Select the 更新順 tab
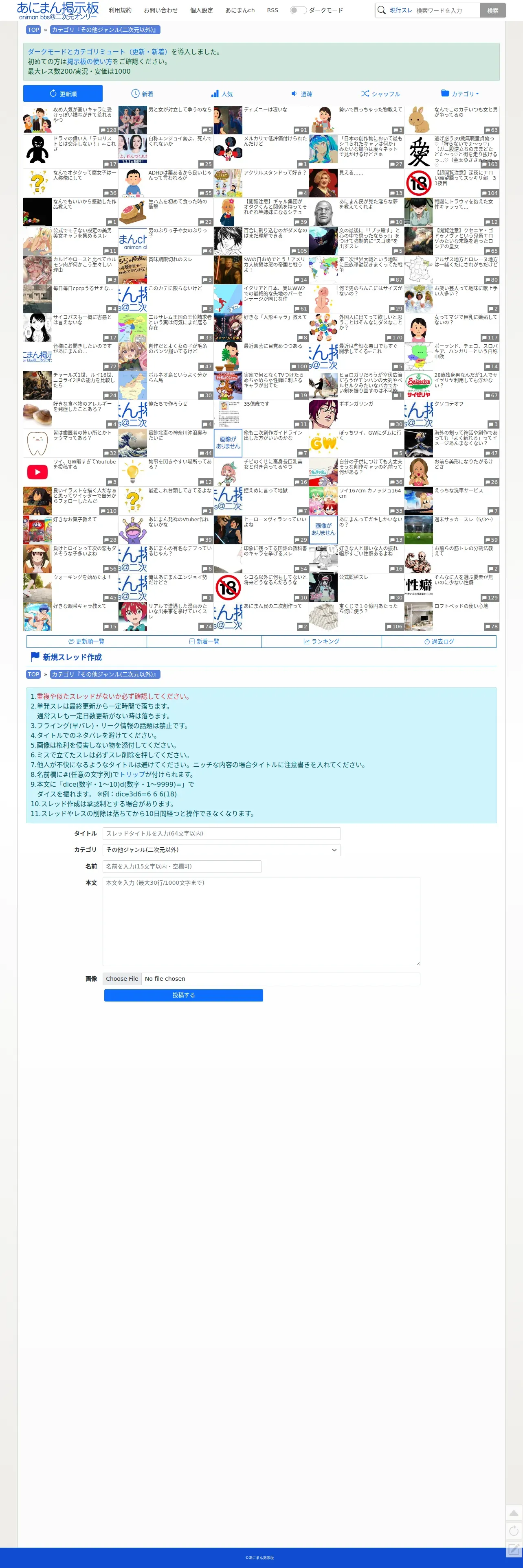The image size is (523, 1568). point(63,94)
